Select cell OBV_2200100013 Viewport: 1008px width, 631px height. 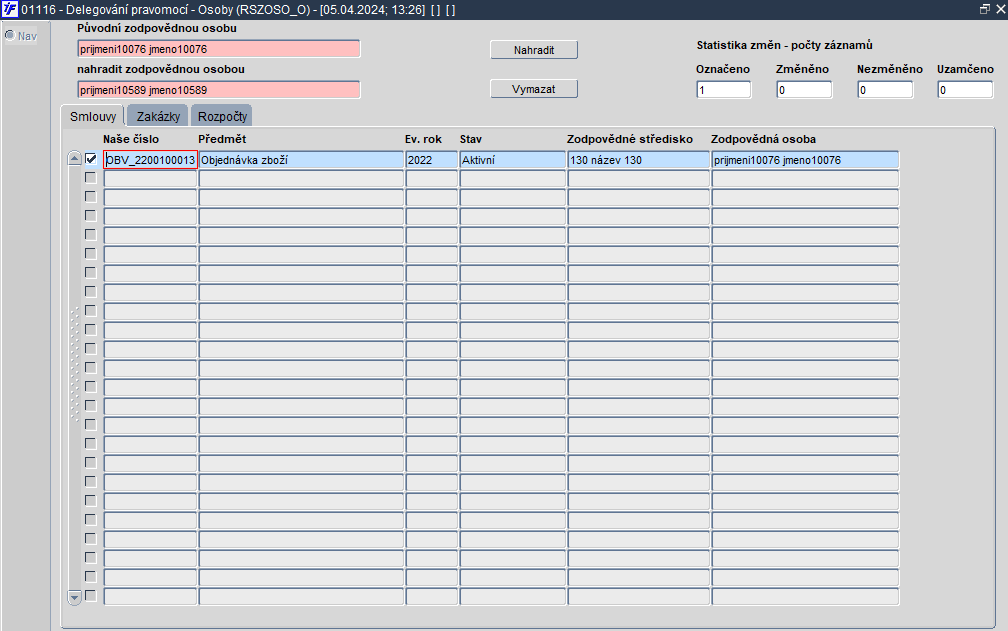point(150,160)
